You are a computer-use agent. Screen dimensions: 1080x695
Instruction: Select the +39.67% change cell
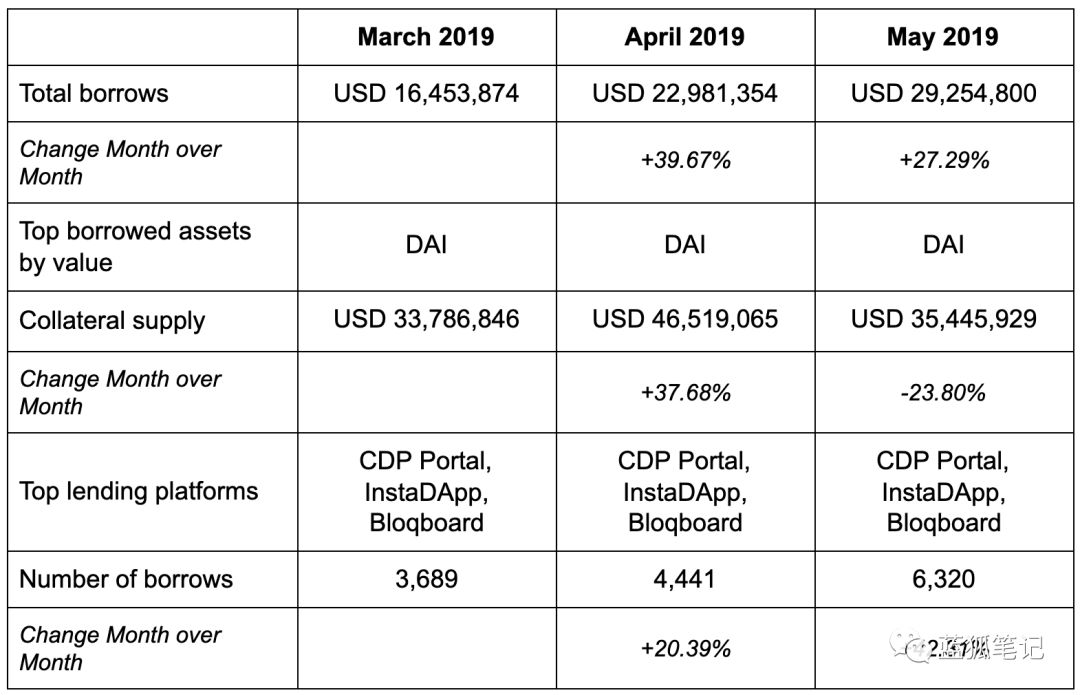[x=685, y=160]
